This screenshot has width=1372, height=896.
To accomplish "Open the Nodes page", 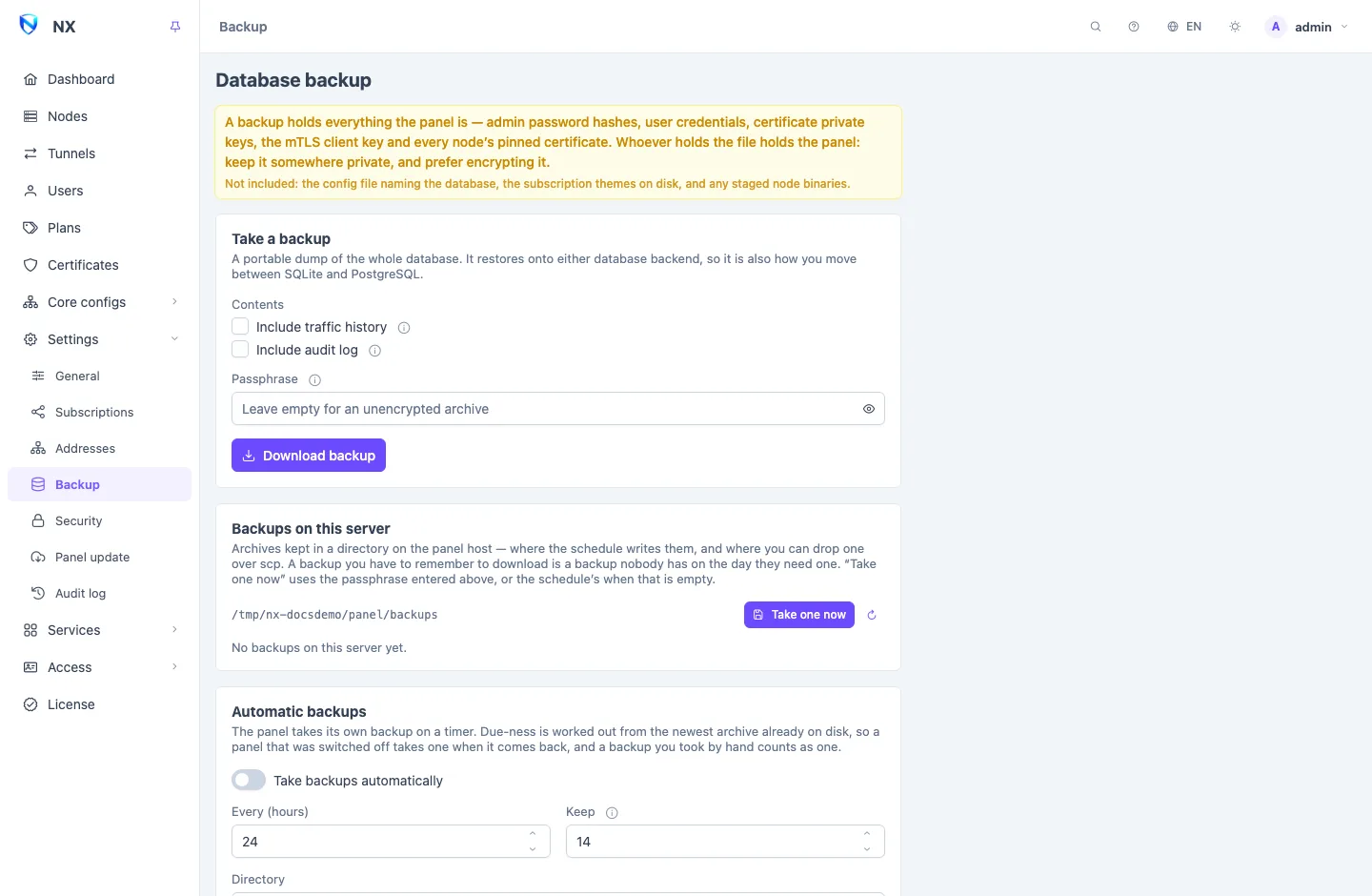I will click(99, 116).
